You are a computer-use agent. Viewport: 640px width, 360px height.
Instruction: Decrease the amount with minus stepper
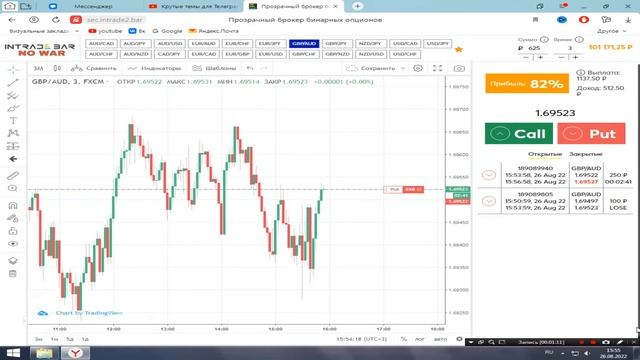(526, 58)
